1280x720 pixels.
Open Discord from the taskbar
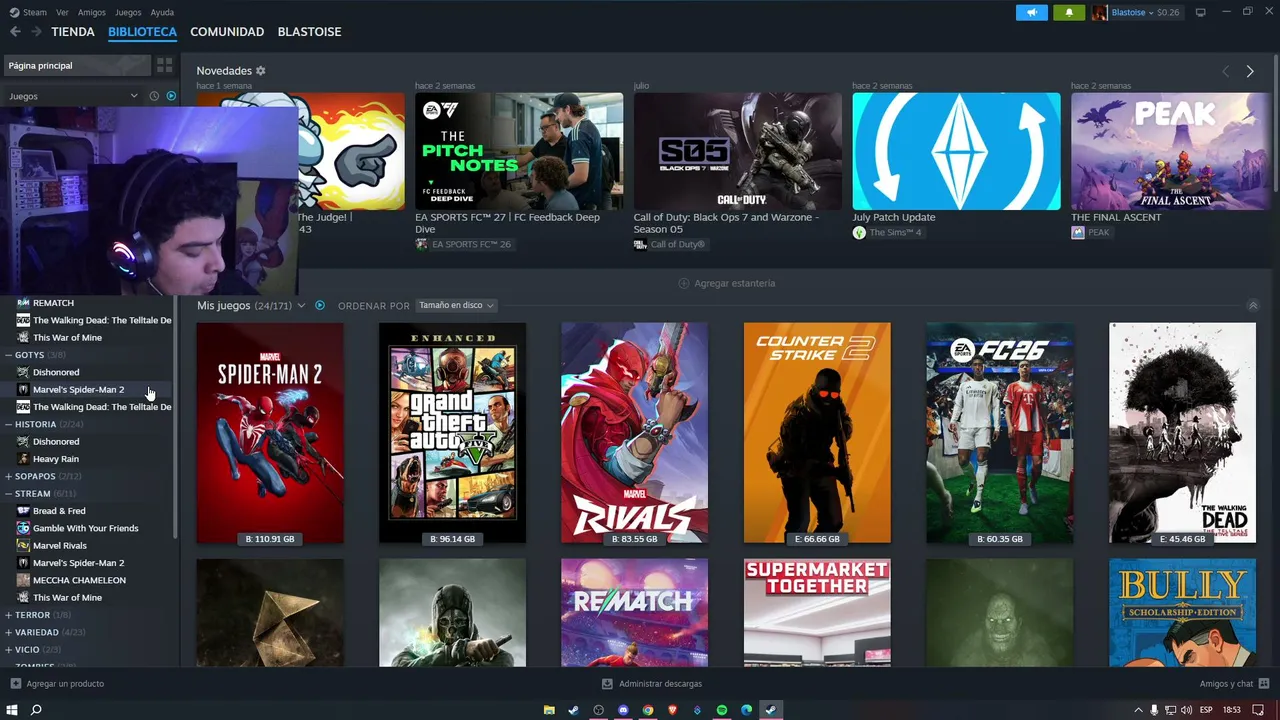coord(623,710)
